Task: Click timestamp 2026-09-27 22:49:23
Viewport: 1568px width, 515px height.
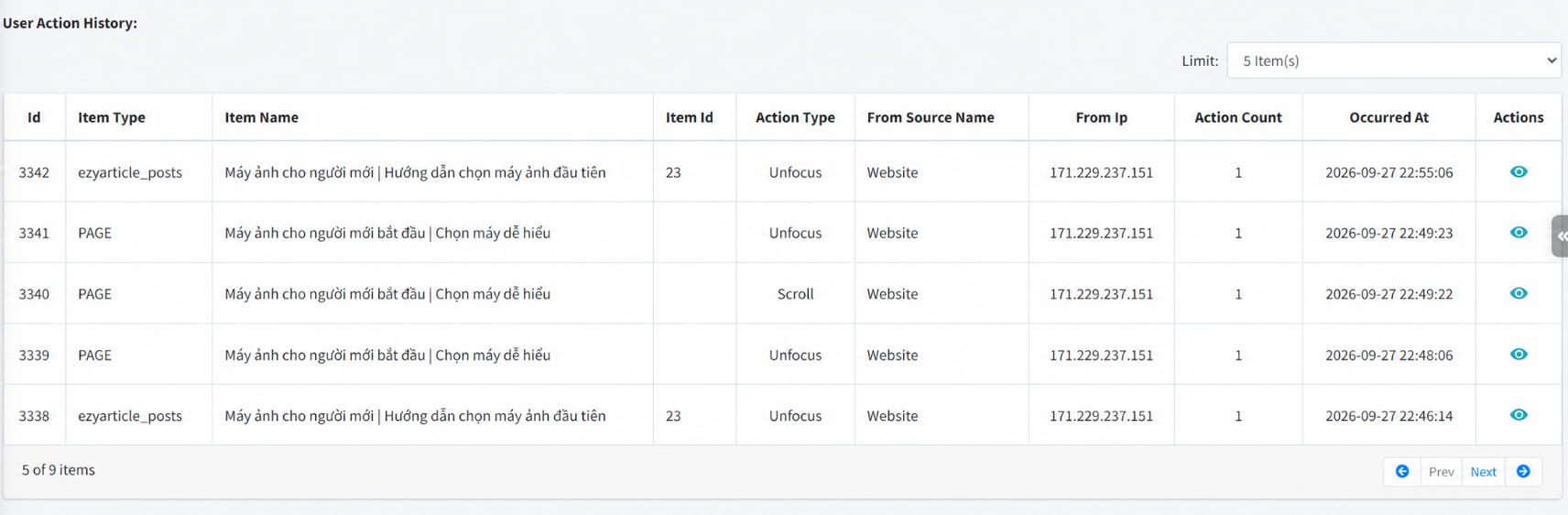Action: click(x=1388, y=233)
